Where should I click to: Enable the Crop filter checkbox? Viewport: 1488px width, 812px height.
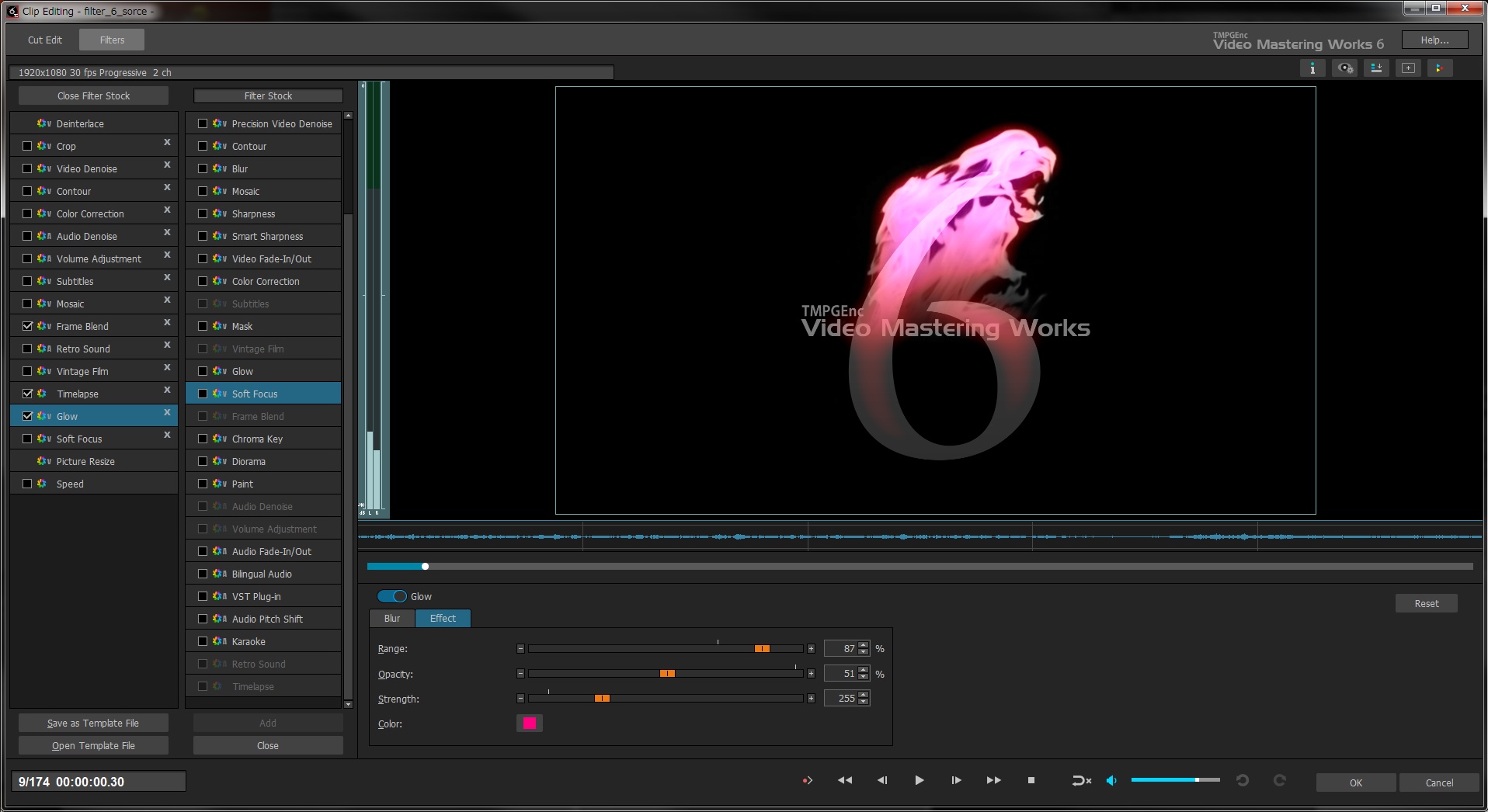pos(27,146)
